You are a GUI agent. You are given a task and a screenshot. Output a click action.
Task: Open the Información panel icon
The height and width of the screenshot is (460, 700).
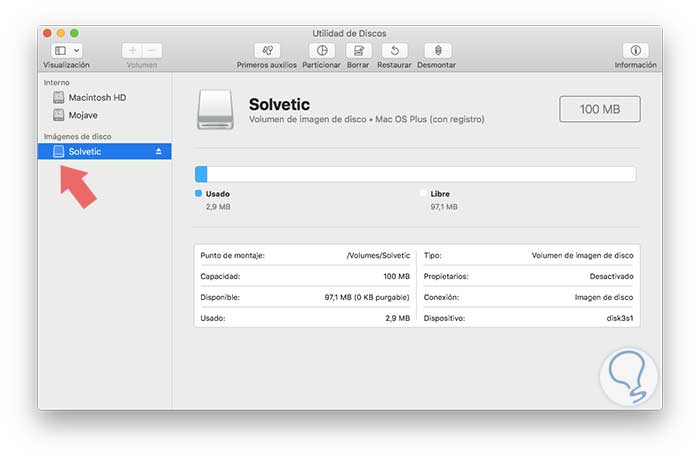point(635,50)
